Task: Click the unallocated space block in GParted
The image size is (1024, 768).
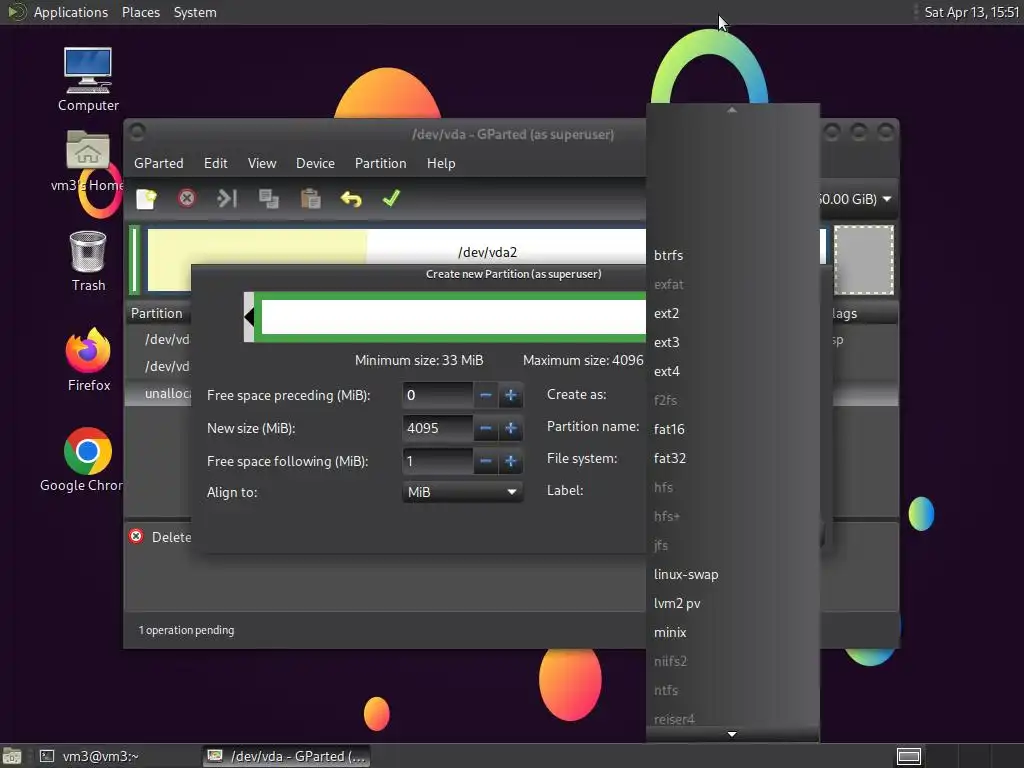Action: click(x=863, y=260)
